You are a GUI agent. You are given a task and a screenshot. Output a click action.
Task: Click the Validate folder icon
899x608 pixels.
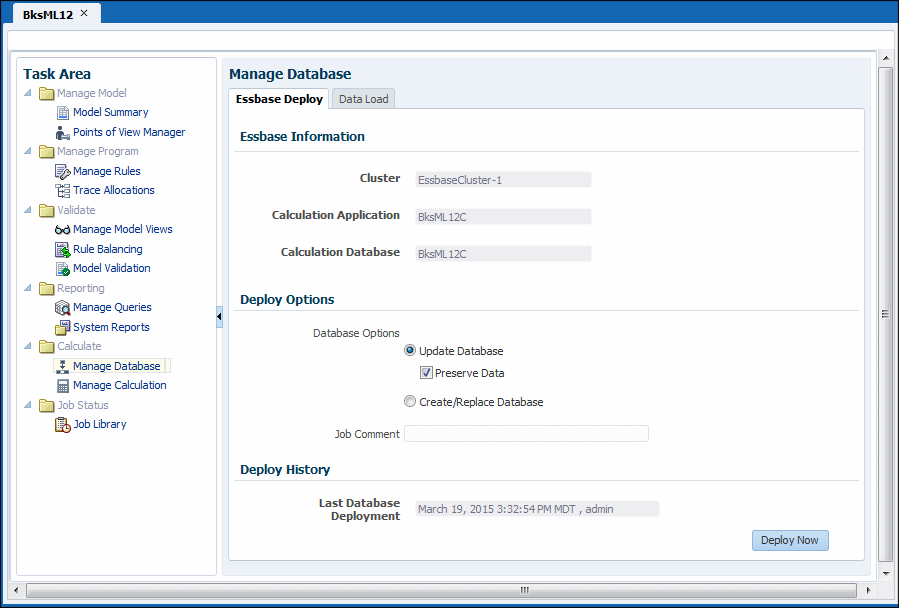pyautogui.click(x=46, y=211)
